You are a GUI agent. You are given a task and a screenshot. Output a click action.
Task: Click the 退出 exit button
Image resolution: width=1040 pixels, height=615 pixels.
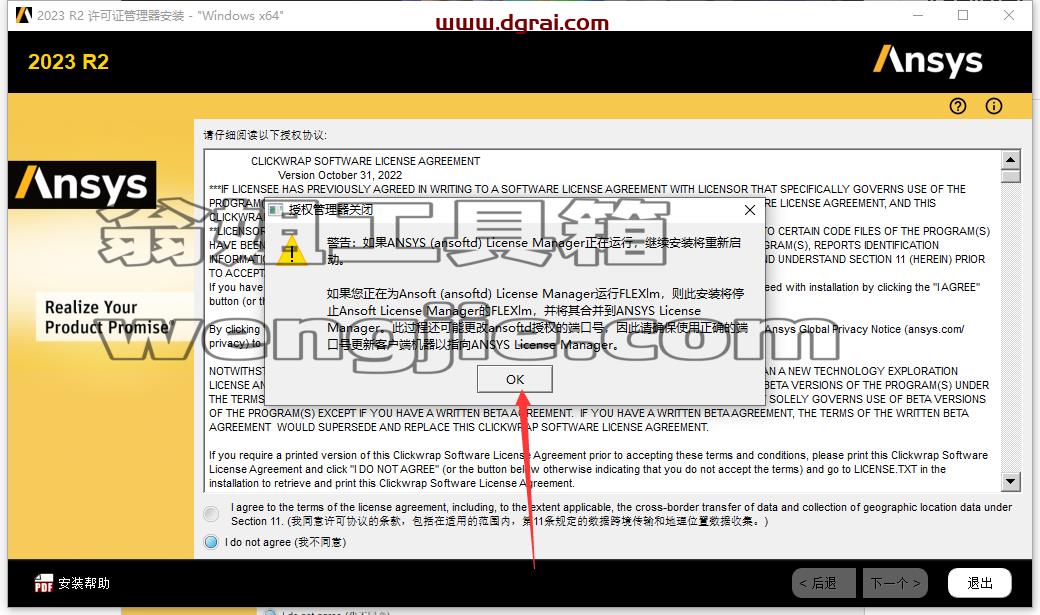(980, 583)
